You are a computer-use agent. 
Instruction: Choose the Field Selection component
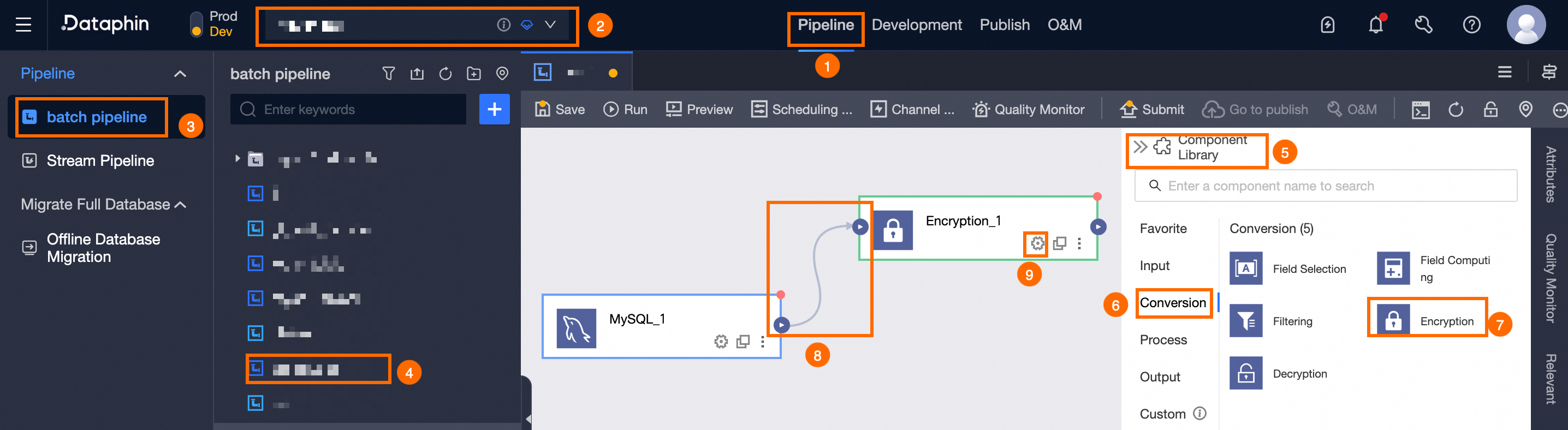(1287, 269)
